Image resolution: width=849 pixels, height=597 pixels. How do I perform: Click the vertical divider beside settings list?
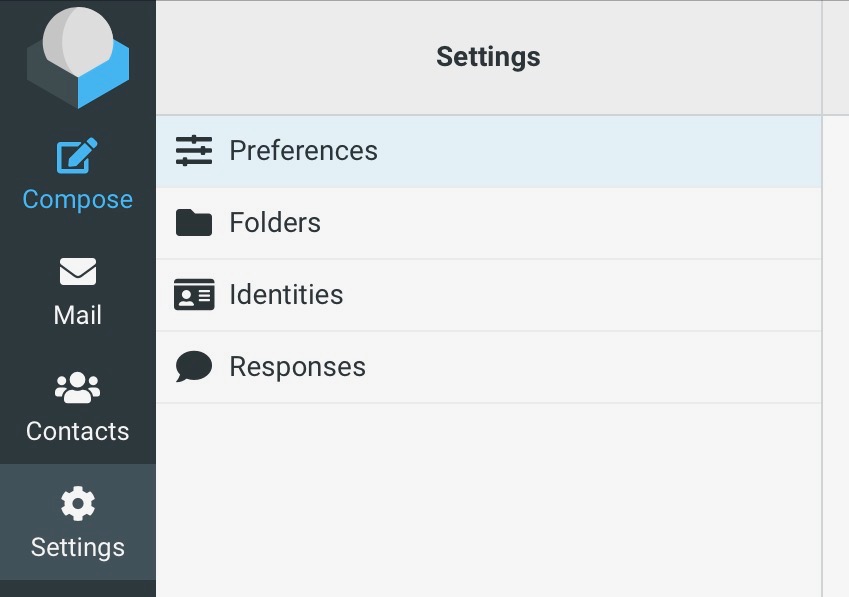[x=822, y=298]
